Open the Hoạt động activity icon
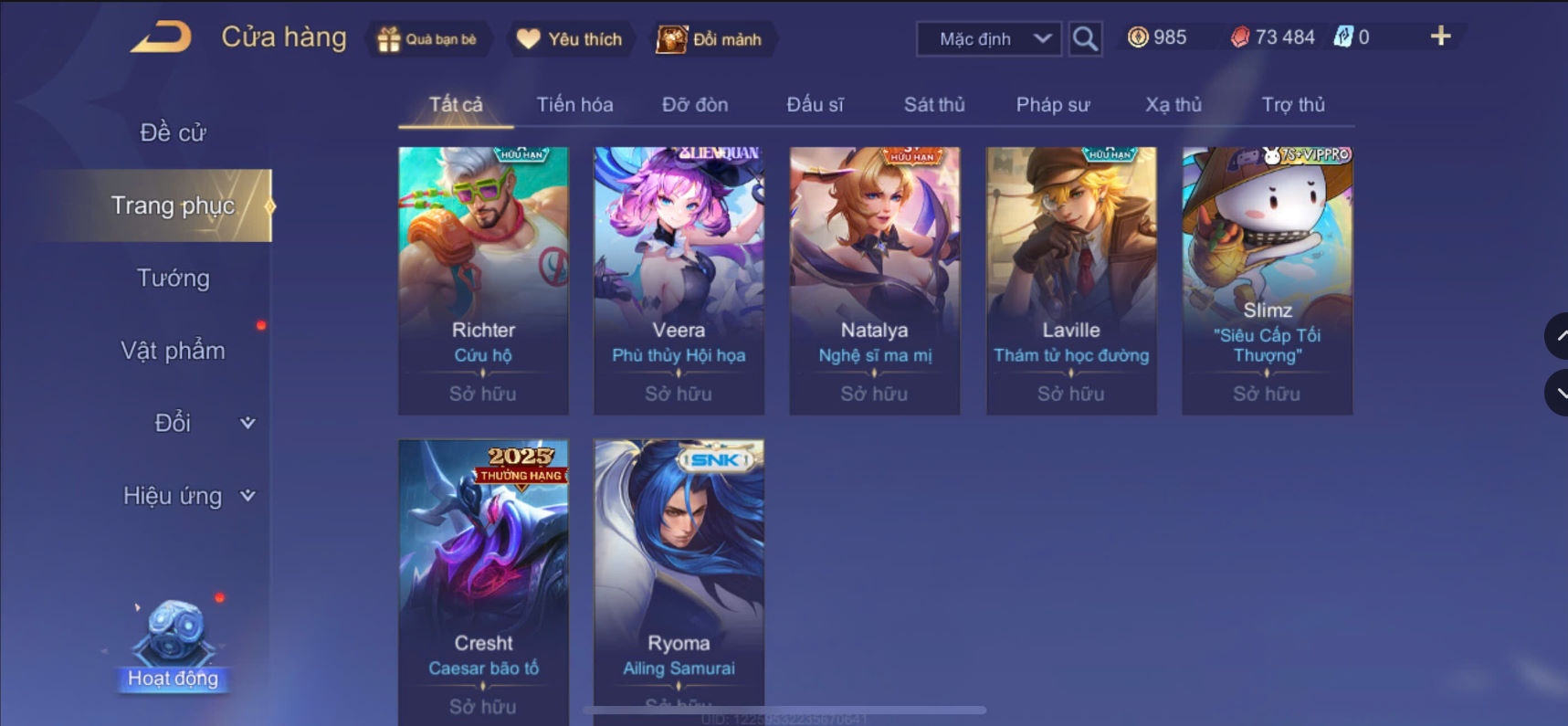 tap(173, 645)
